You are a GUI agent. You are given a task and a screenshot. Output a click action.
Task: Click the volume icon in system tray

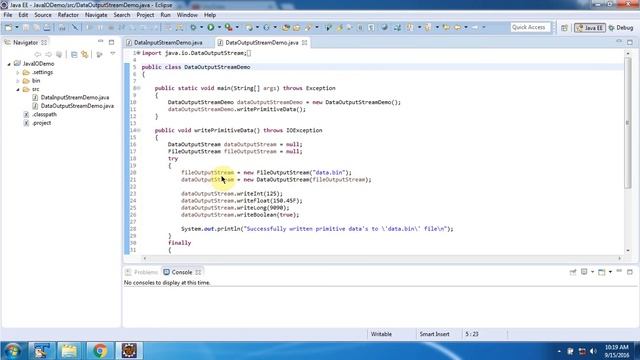[593, 351]
